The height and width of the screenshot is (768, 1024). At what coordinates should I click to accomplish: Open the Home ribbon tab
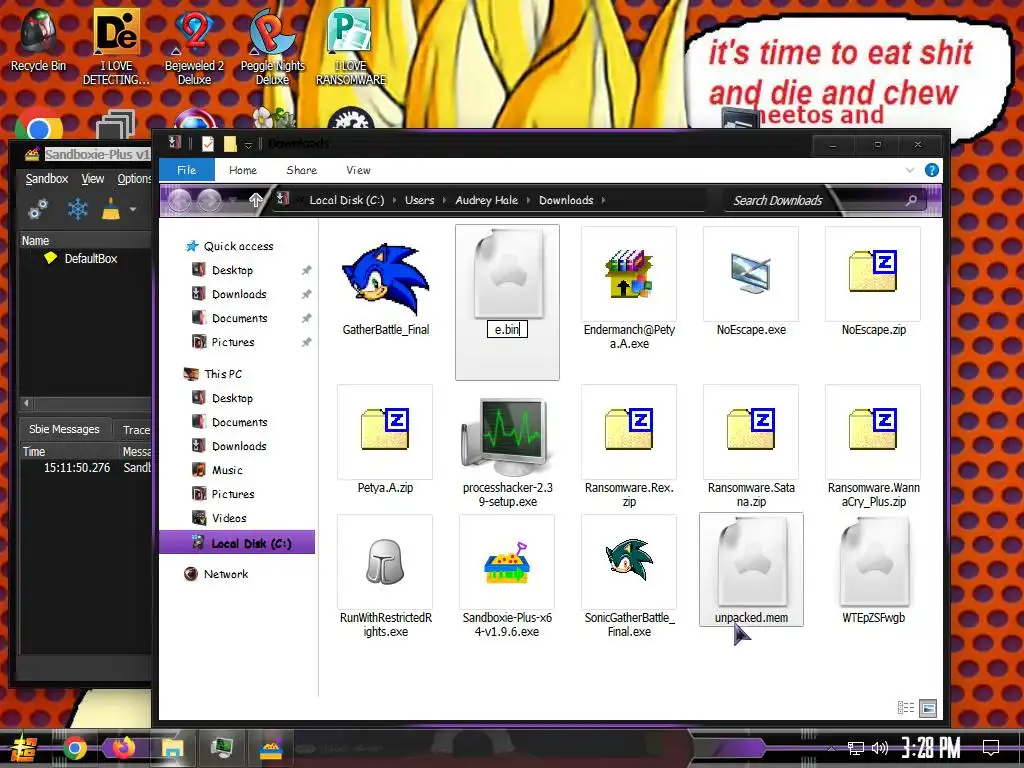pyautogui.click(x=243, y=170)
